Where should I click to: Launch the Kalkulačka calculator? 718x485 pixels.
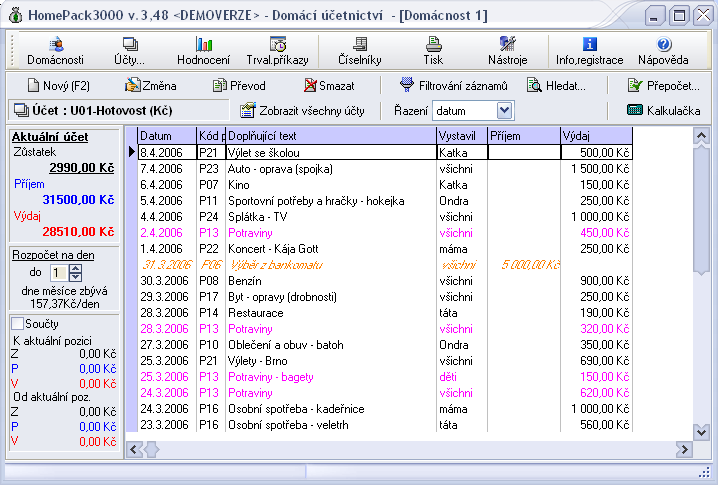tap(663, 110)
